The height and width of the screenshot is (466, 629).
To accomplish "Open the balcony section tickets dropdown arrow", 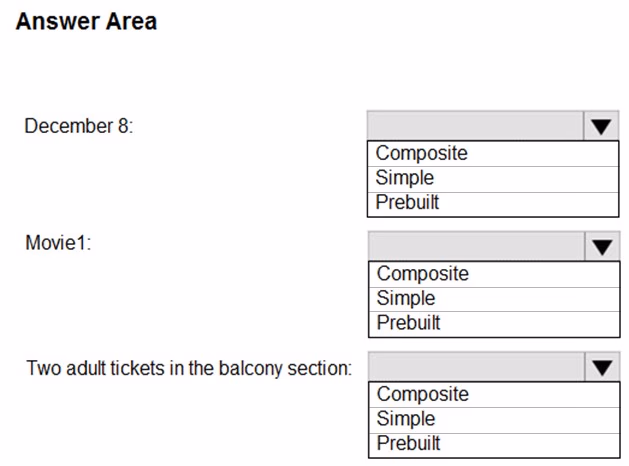I will [x=602, y=367].
